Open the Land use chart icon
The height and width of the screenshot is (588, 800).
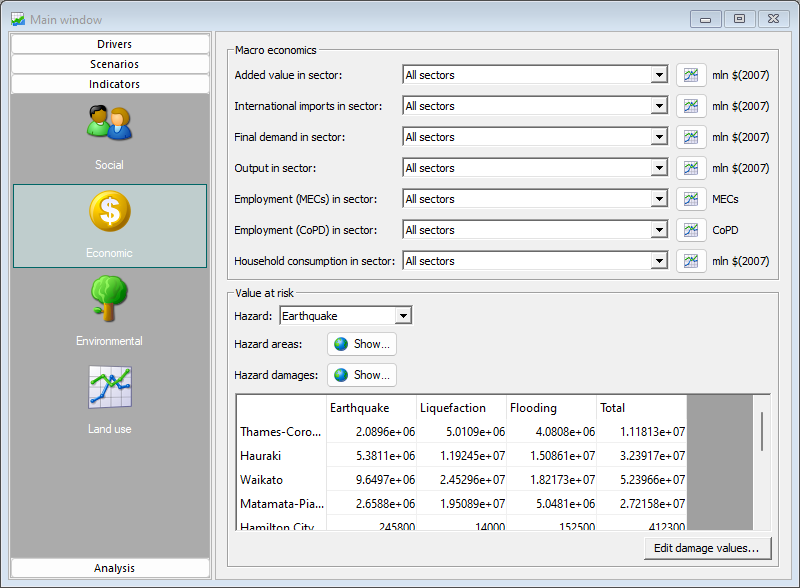(x=110, y=387)
